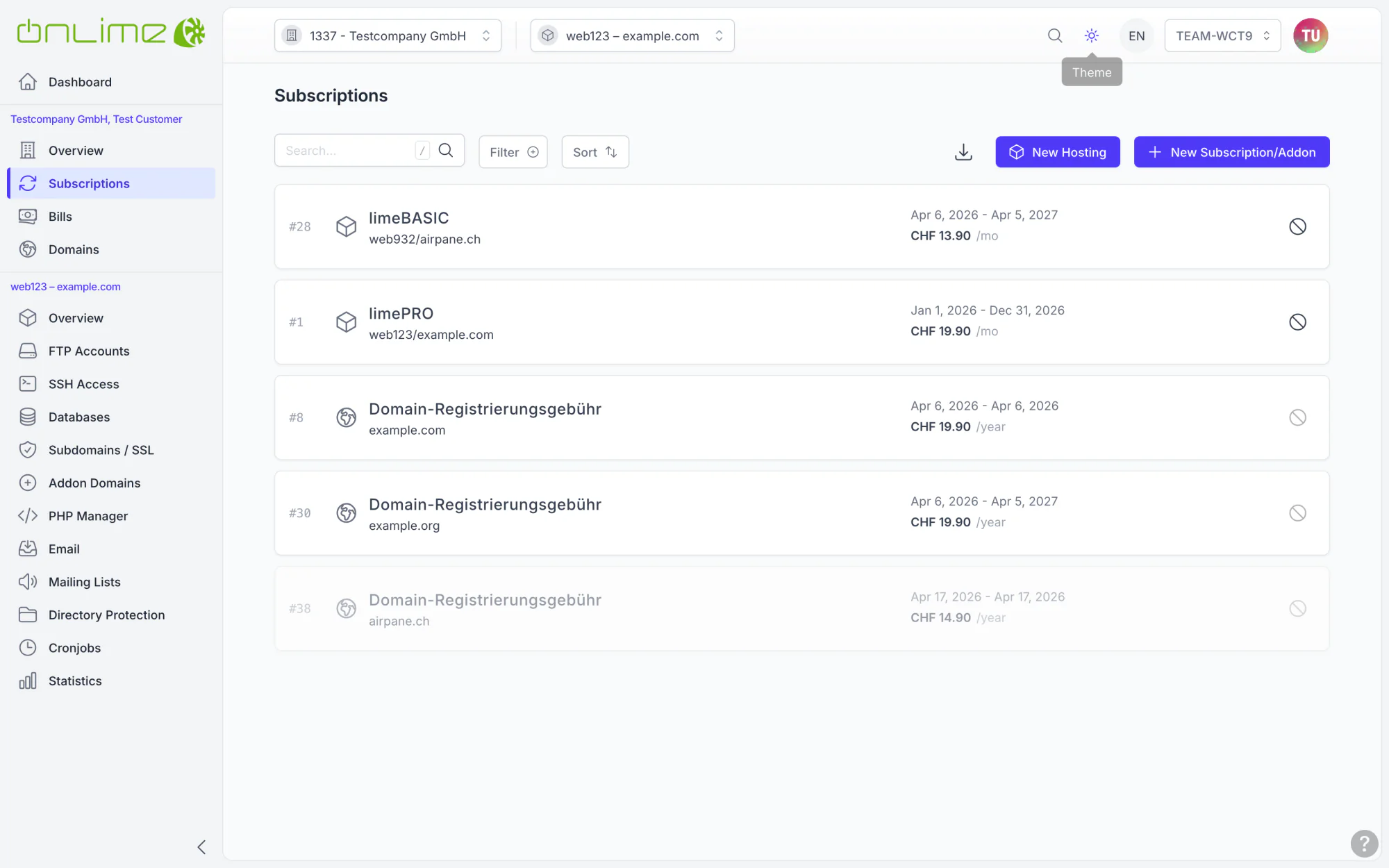Download subscriptions list via download icon
Image resolution: width=1389 pixels, height=868 pixels.
(963, 152)
